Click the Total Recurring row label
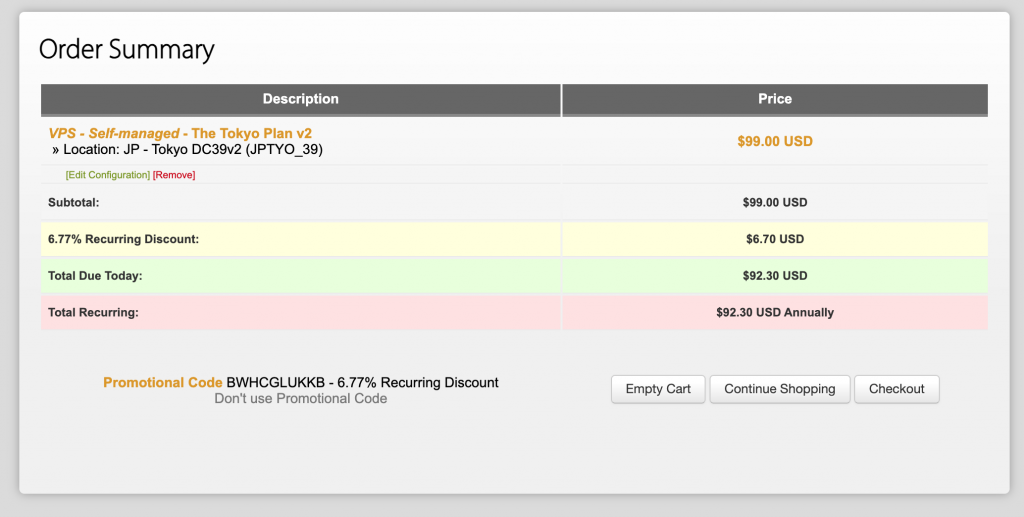 pyautogui.click(x=93, y=312)
